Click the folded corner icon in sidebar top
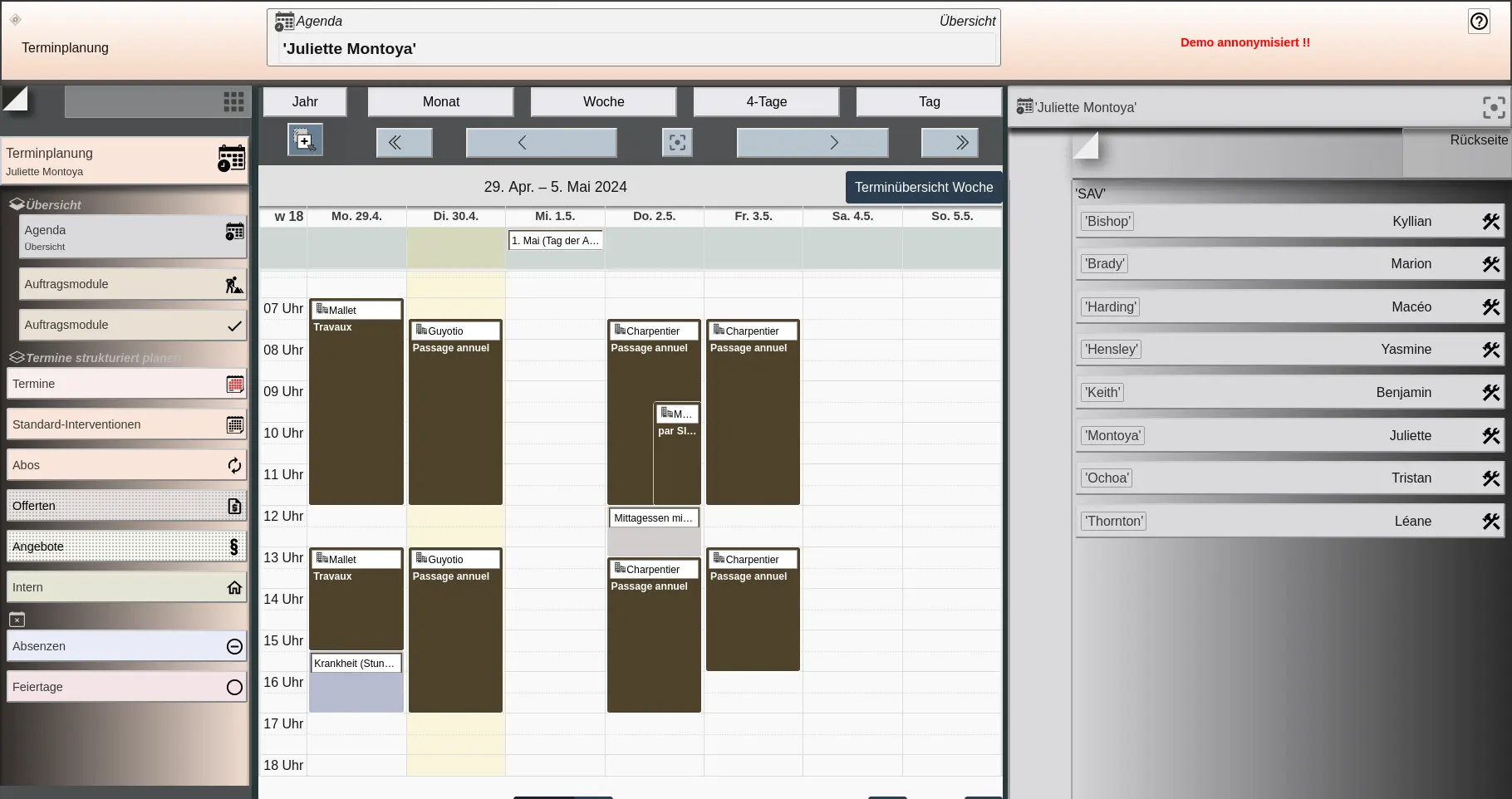1512x799 pixels. coord(15,99)
